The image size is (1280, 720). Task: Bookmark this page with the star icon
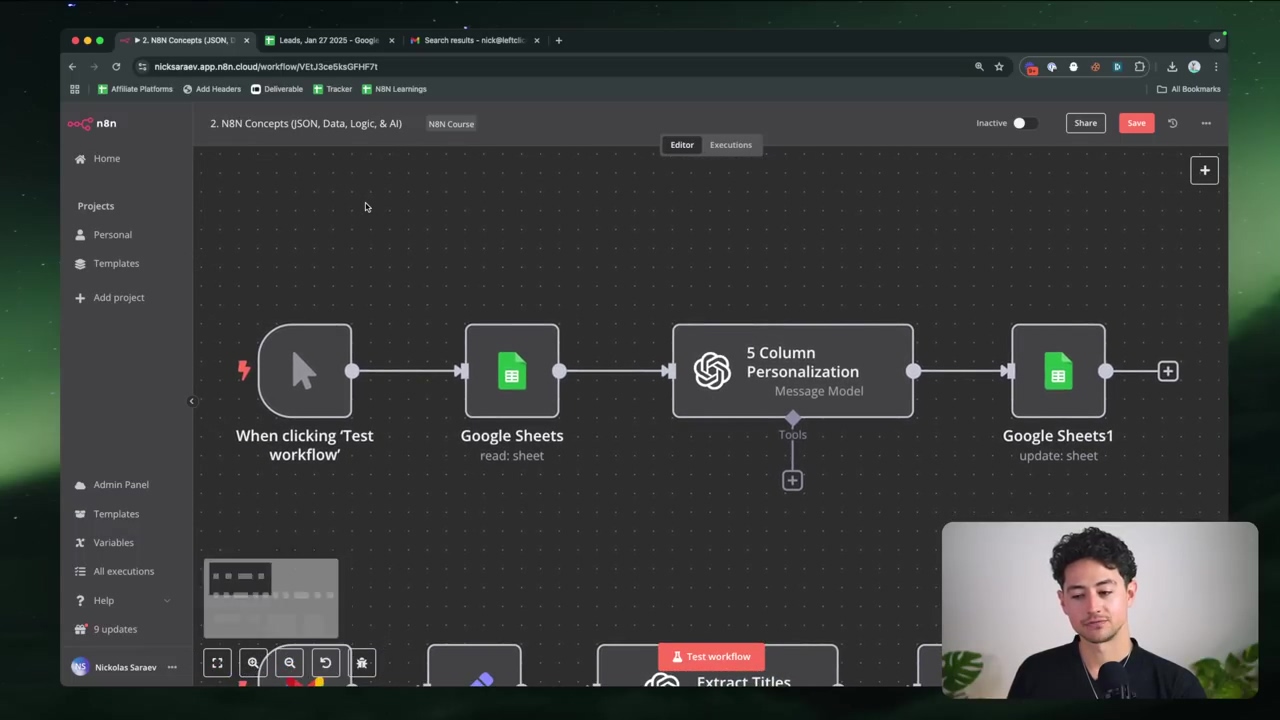click(999, 66)
